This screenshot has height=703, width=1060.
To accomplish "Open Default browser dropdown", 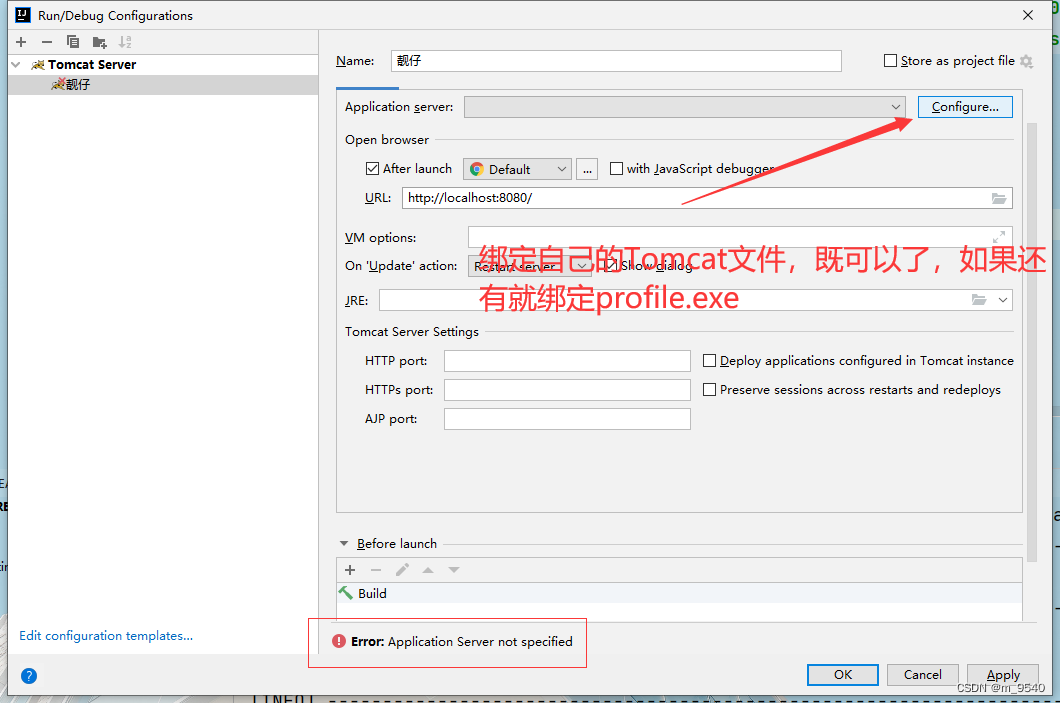I will (517, 169).
